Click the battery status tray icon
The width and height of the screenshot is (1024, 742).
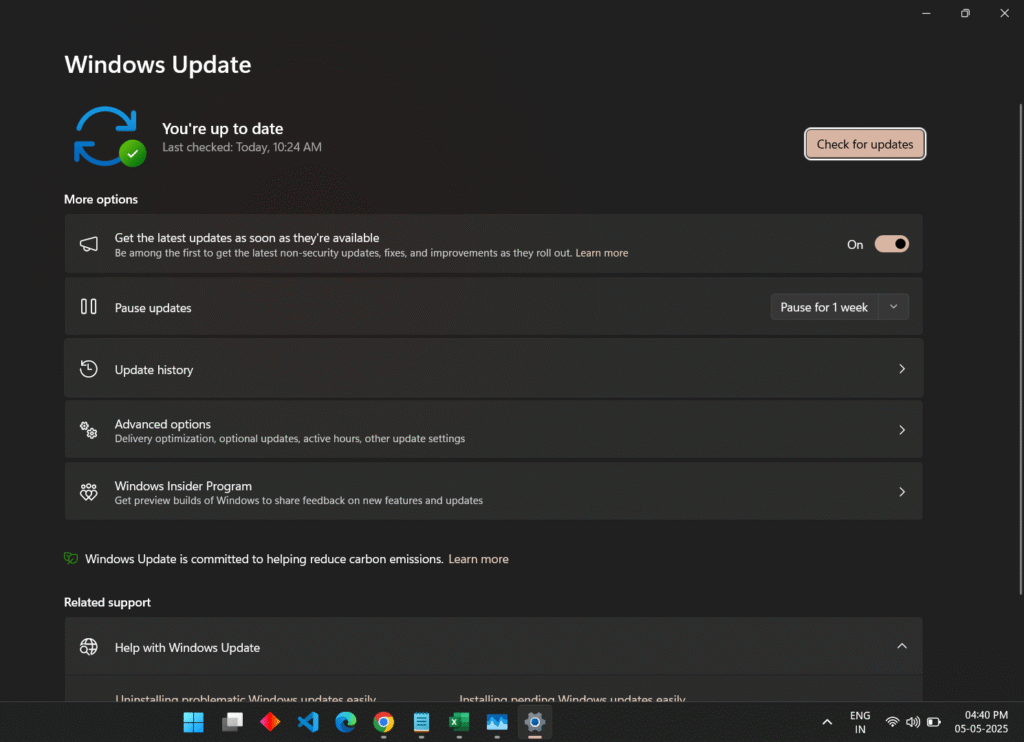click(x=934, y=722)
